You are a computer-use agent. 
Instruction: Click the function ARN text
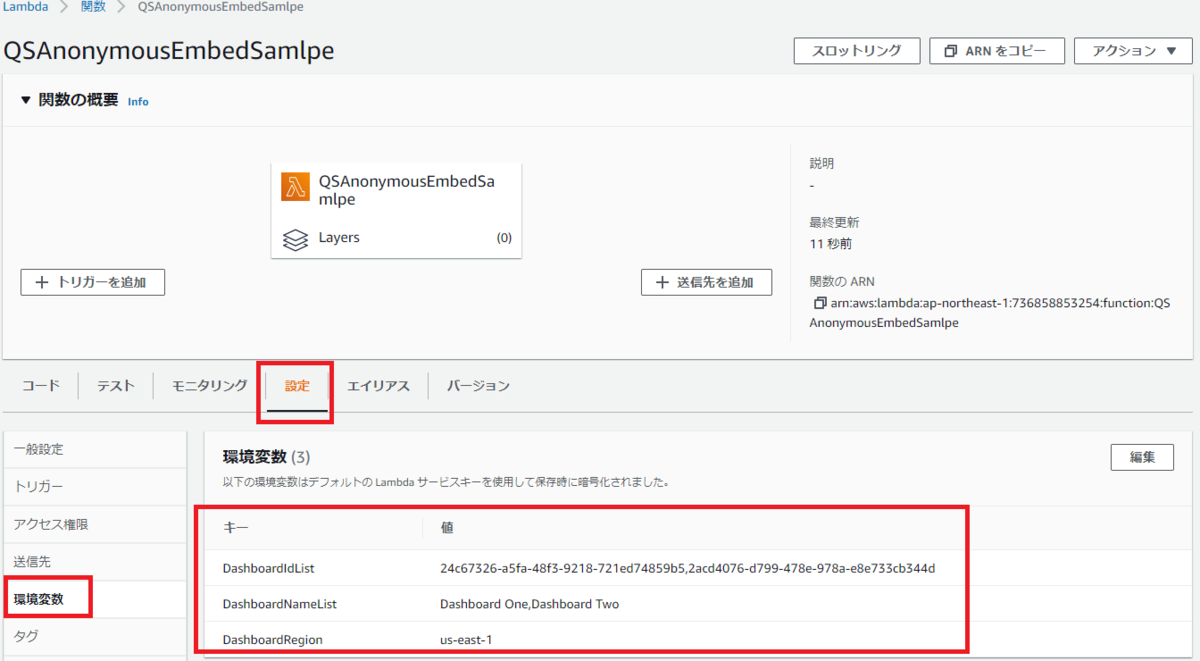(989, 313)
